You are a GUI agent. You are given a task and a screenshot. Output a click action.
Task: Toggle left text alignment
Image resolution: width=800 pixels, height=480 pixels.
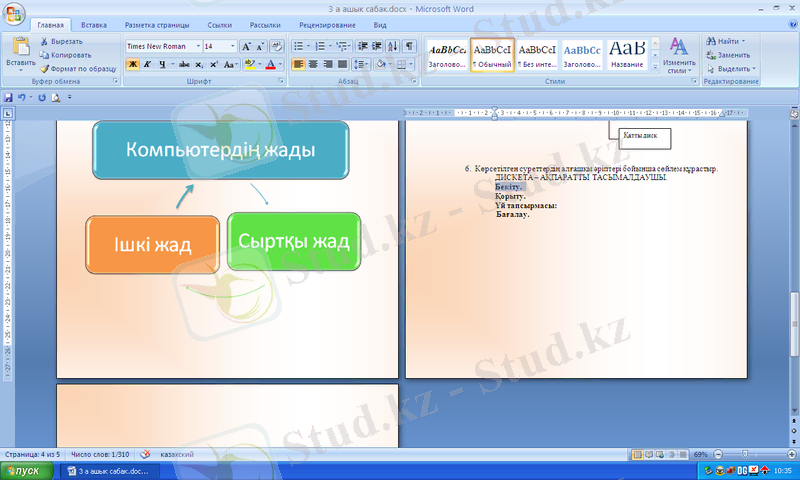(x=299, y=64)
